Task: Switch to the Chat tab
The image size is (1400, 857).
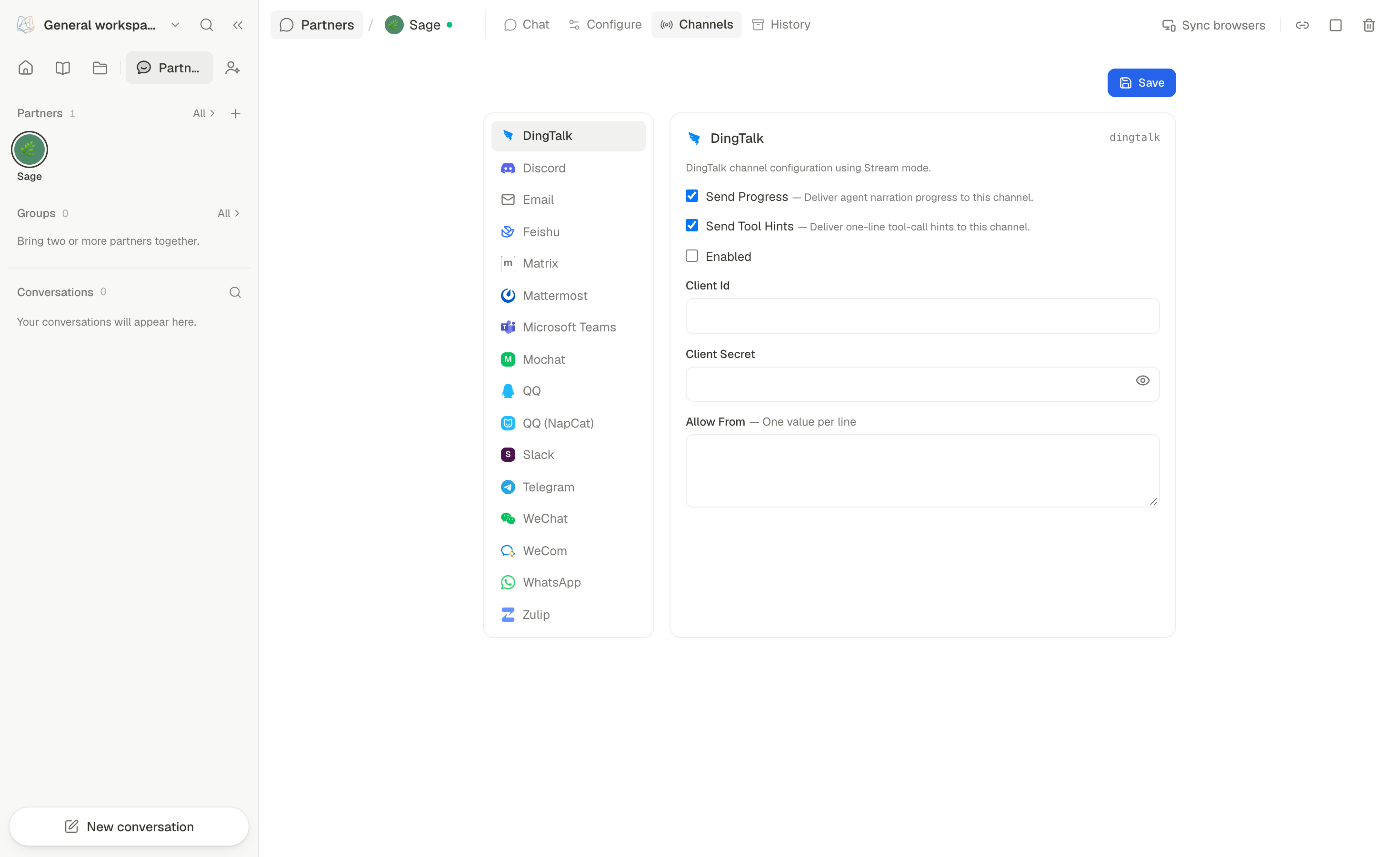Action: [x=526, y=25]
